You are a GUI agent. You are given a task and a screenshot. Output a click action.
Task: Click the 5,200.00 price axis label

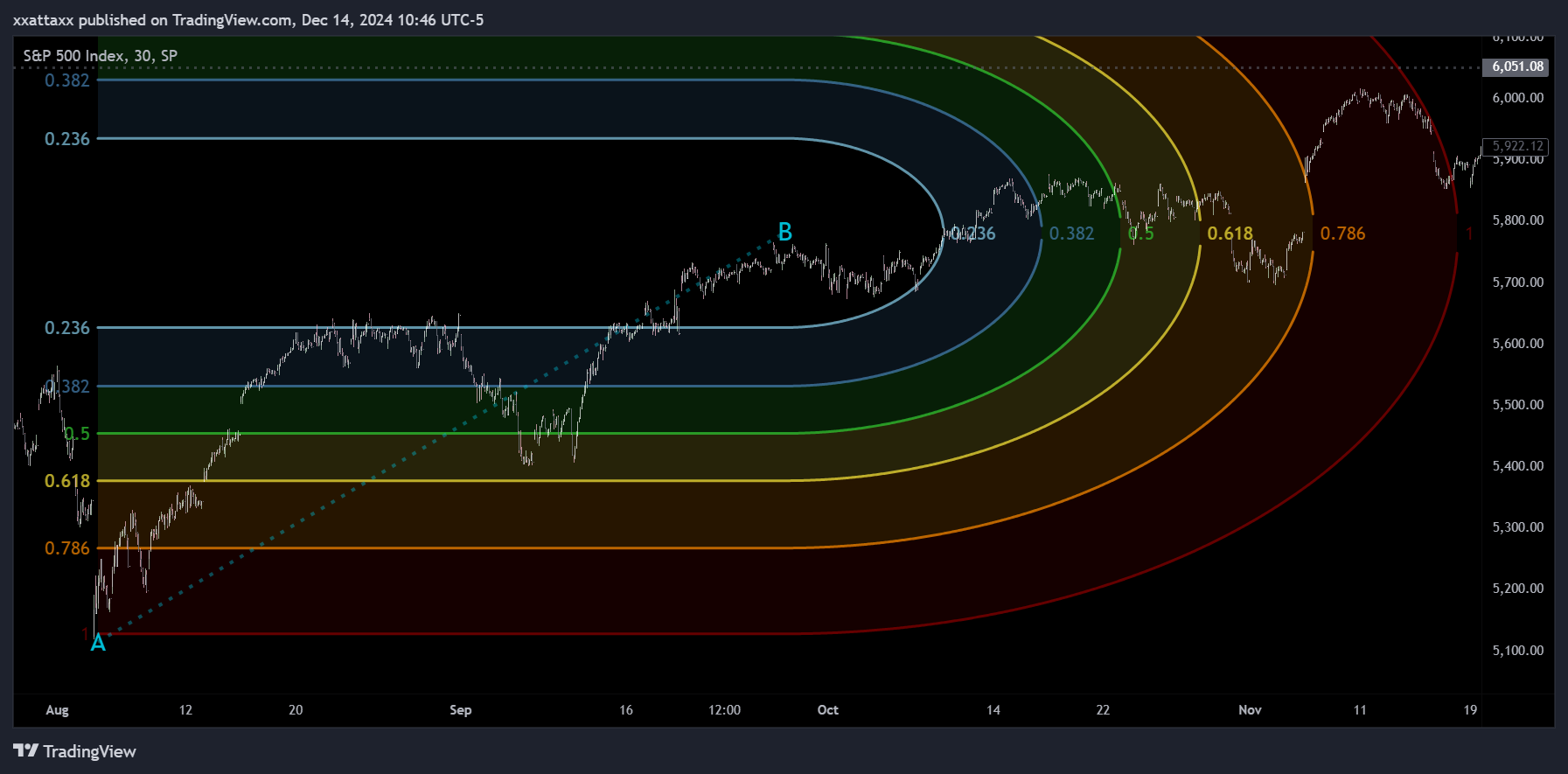pos(1518,588)
